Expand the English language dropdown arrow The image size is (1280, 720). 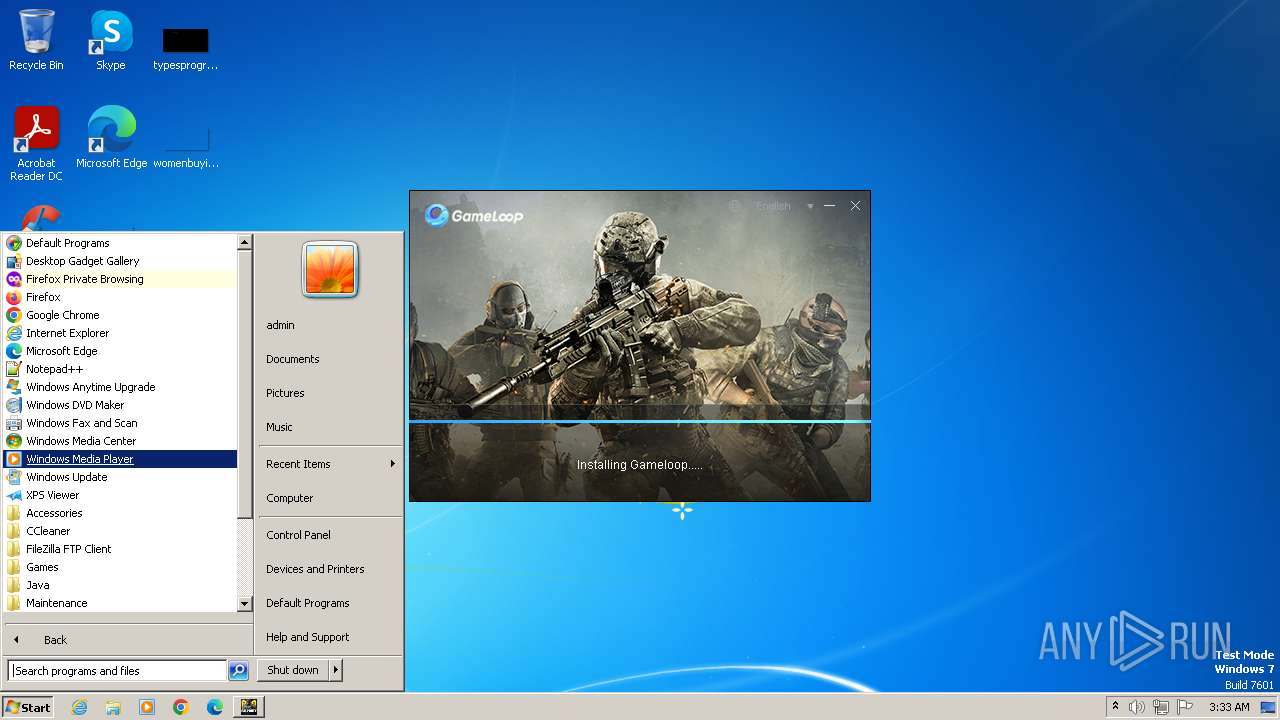pos(810,207)
